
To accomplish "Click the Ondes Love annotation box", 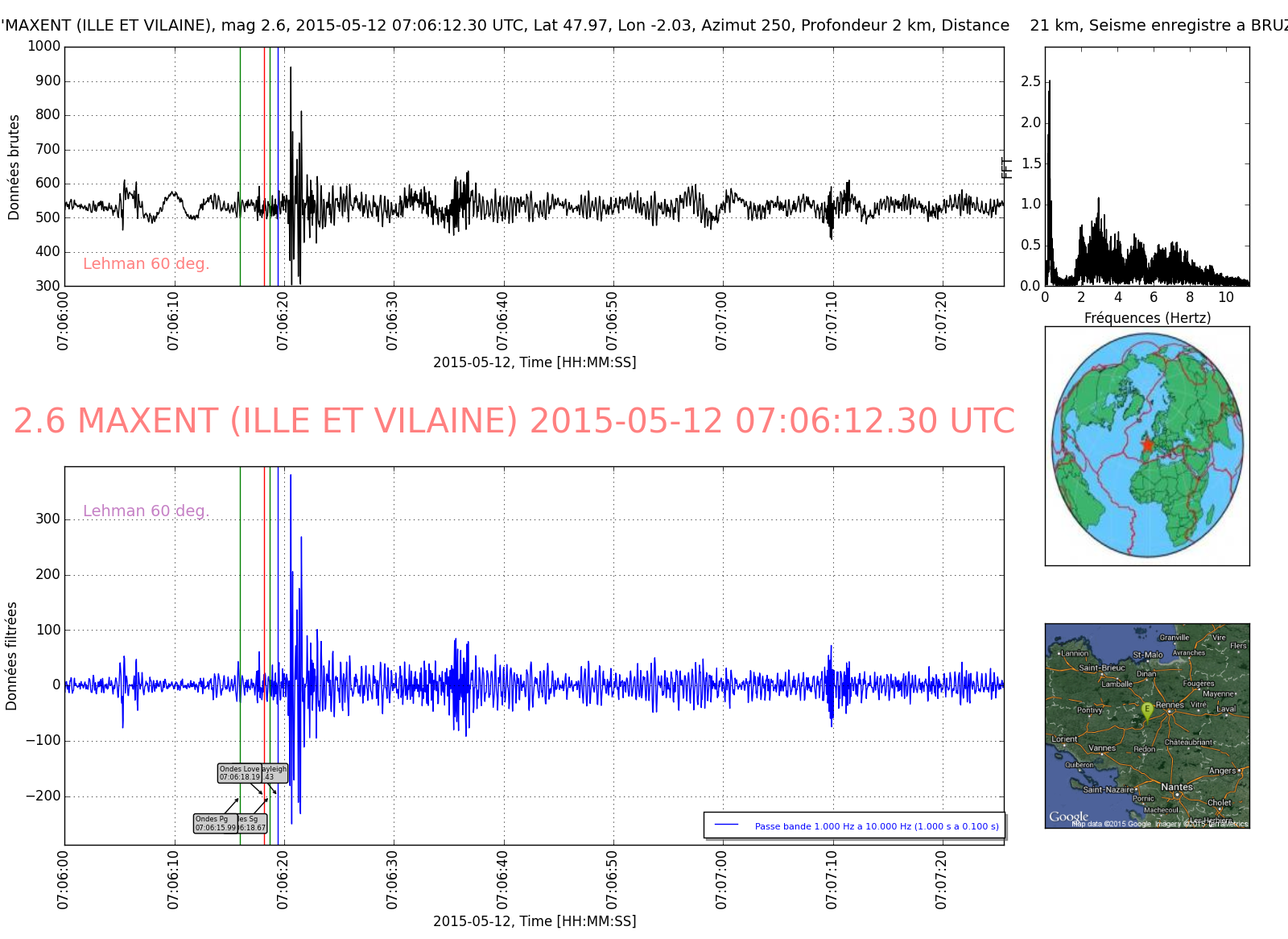I will [x=239, y=773].
